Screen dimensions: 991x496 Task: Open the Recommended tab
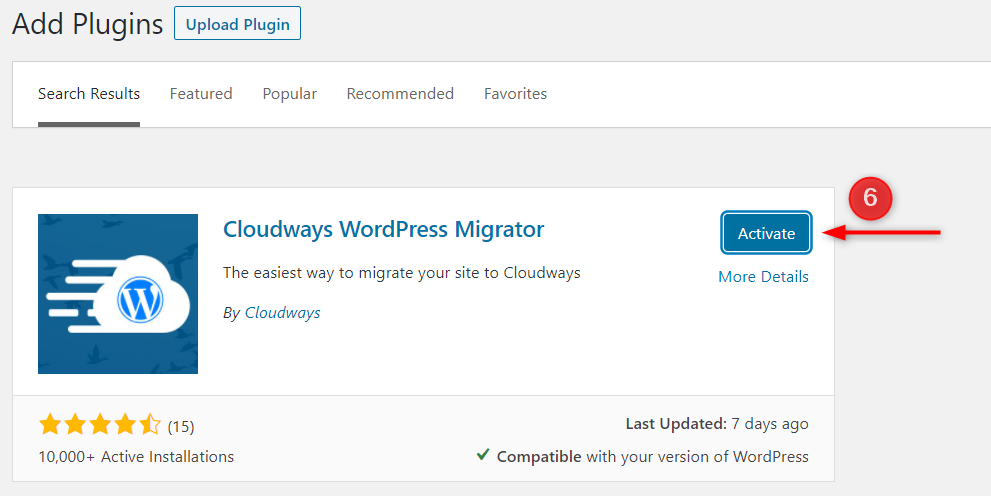click(x=400, y=94)
